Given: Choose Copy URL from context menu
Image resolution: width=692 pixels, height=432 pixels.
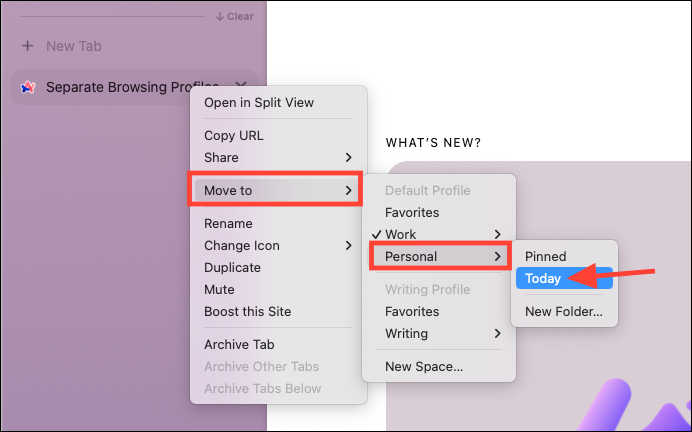Looking at the screenshot, I should (x=278, y=135).
